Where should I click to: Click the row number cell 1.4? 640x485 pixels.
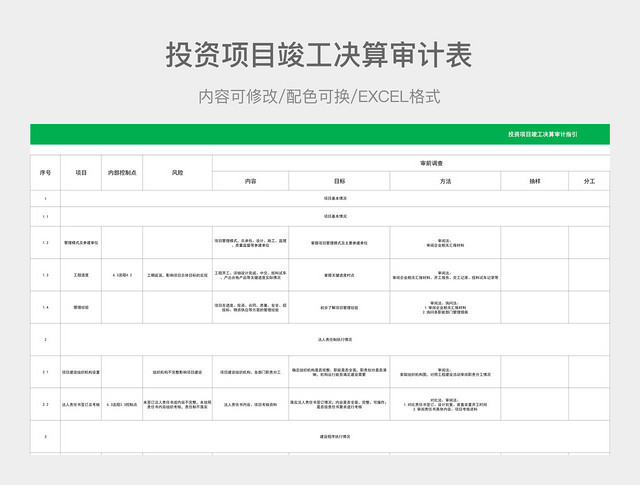45,307
